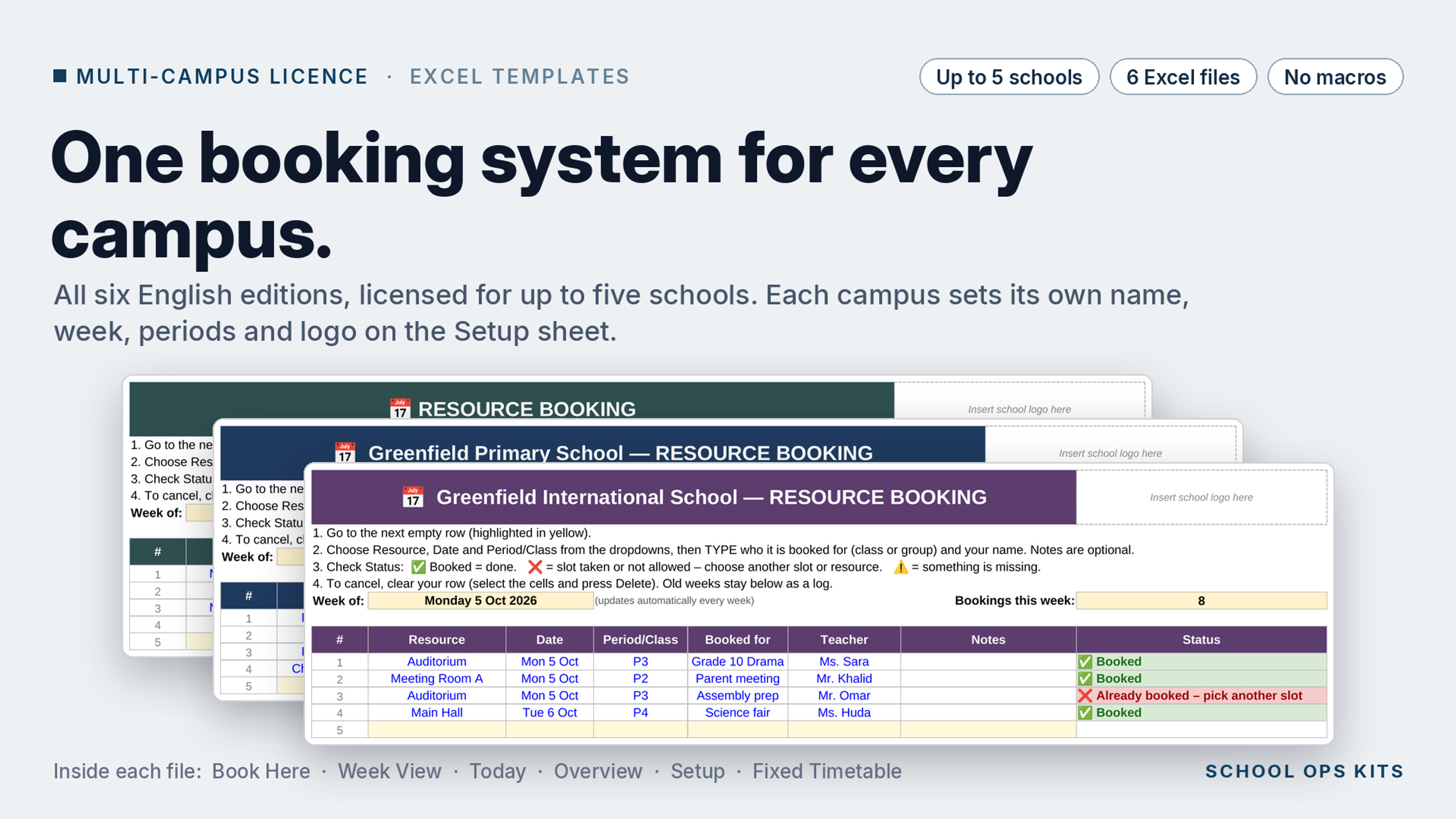Select the empty yellow Period/Class cell in row 5

(640, 730)
